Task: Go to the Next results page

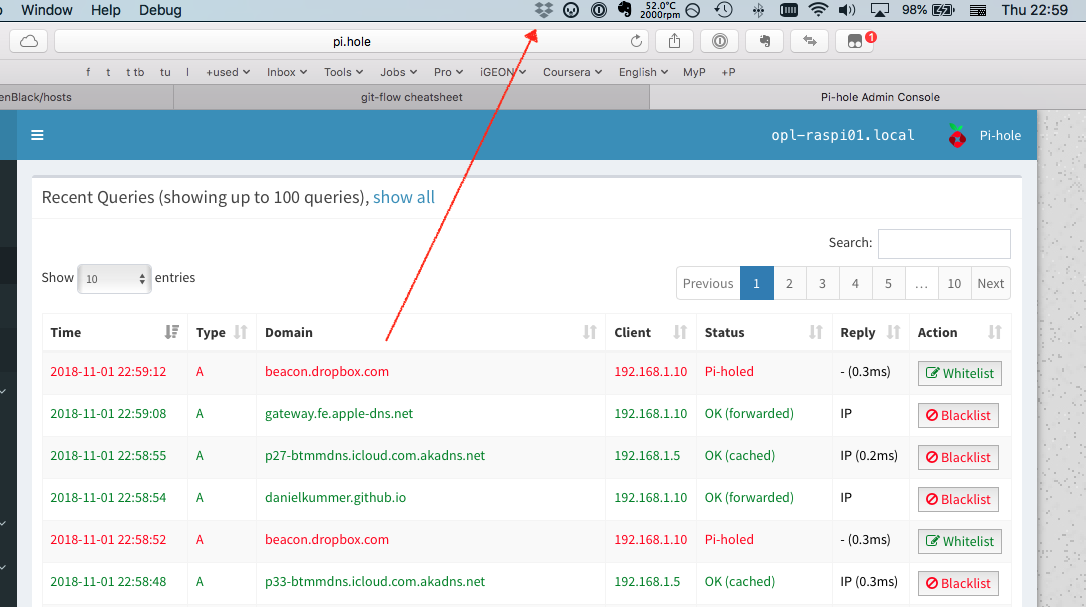Action: tap(990, 283)
